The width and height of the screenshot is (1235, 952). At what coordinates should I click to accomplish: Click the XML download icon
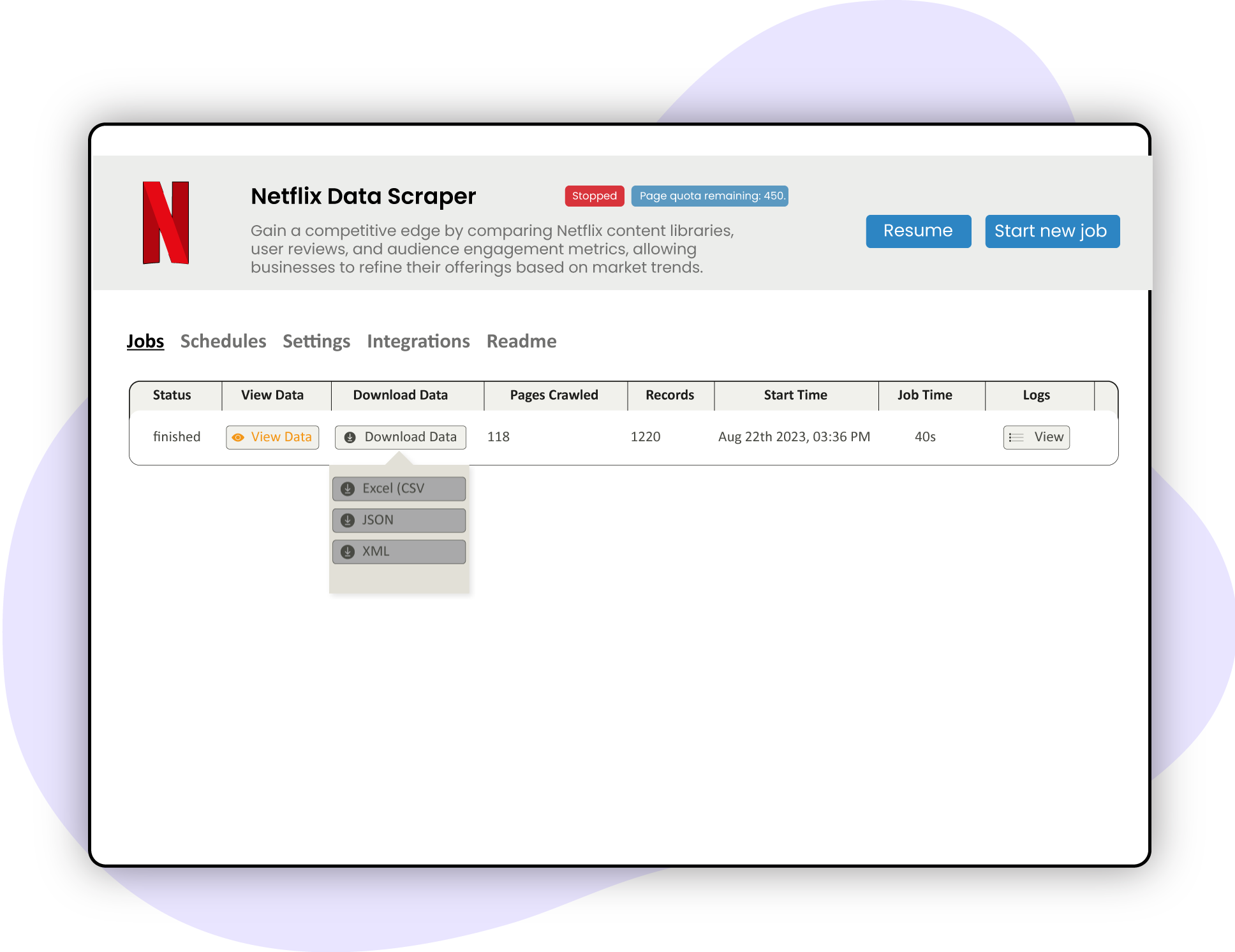pos(350,551)
